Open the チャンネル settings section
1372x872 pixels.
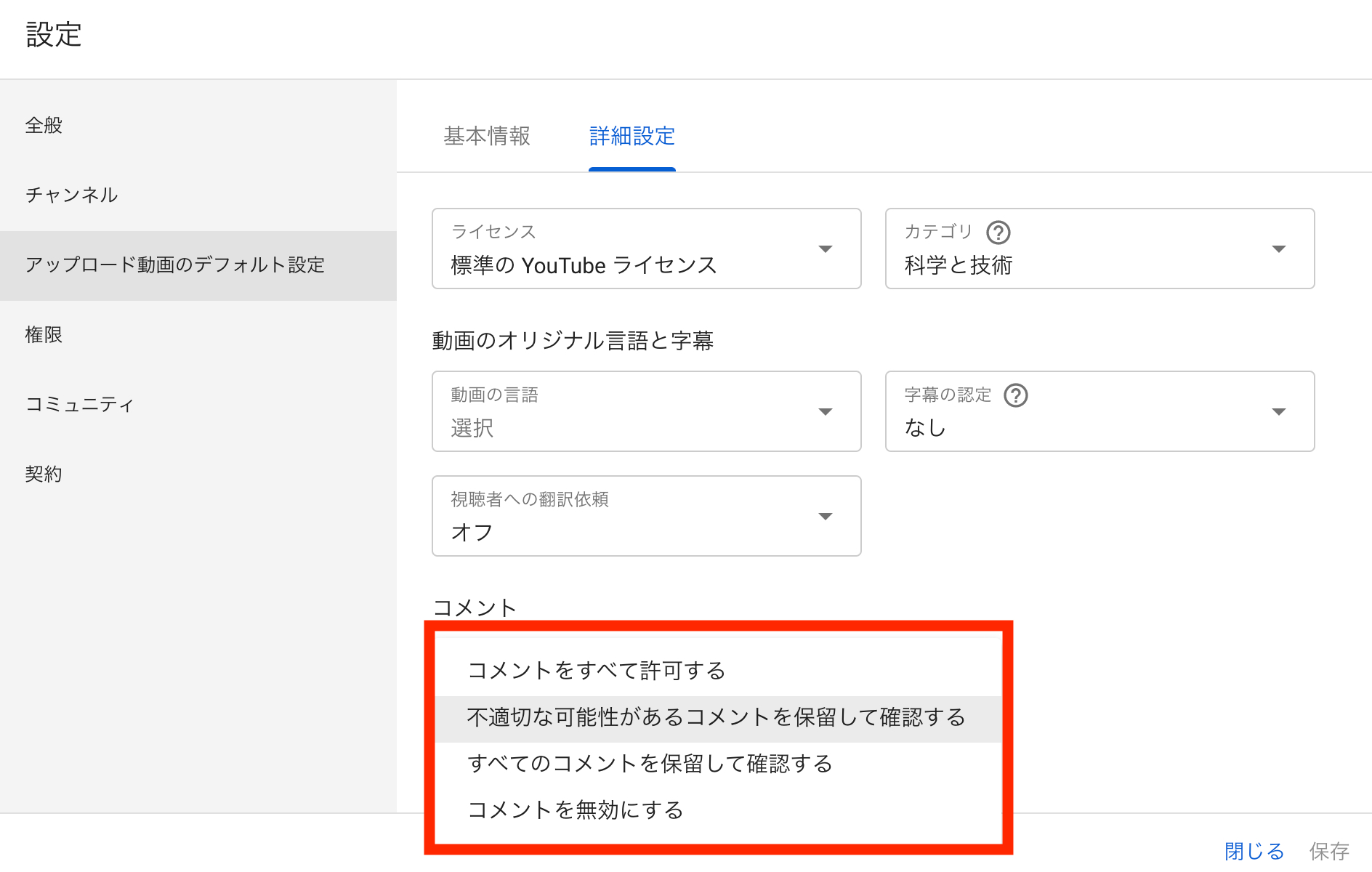point(198,195)
